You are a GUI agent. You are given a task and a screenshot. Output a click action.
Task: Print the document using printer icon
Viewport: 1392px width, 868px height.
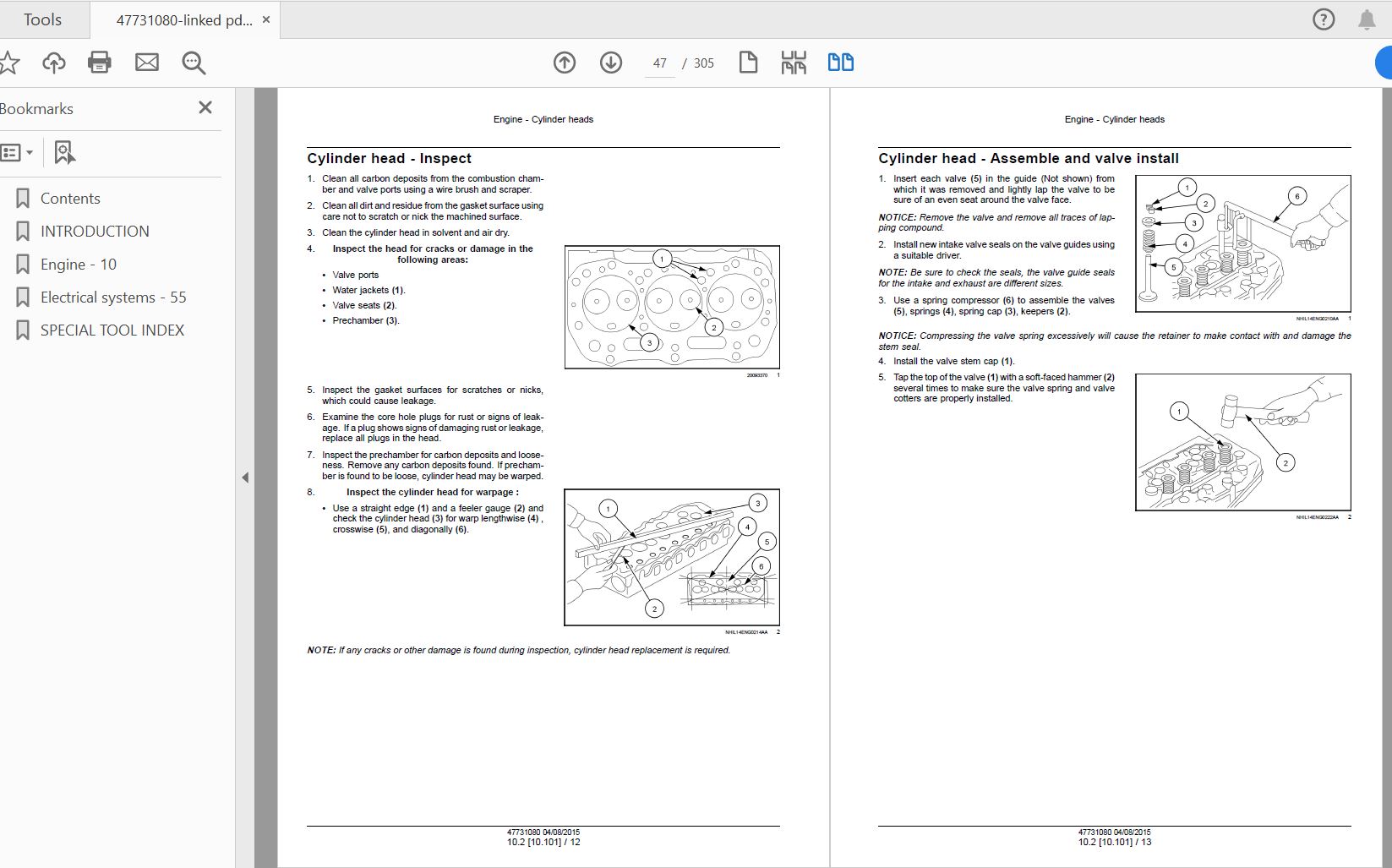(100, 63)
